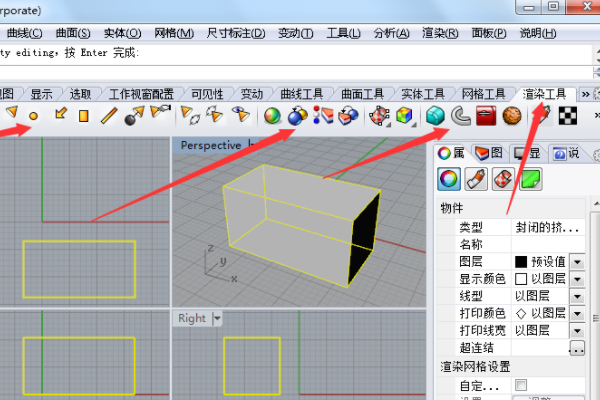
Task: Click the orange textured sphere icon
Action: click(512, 116)
